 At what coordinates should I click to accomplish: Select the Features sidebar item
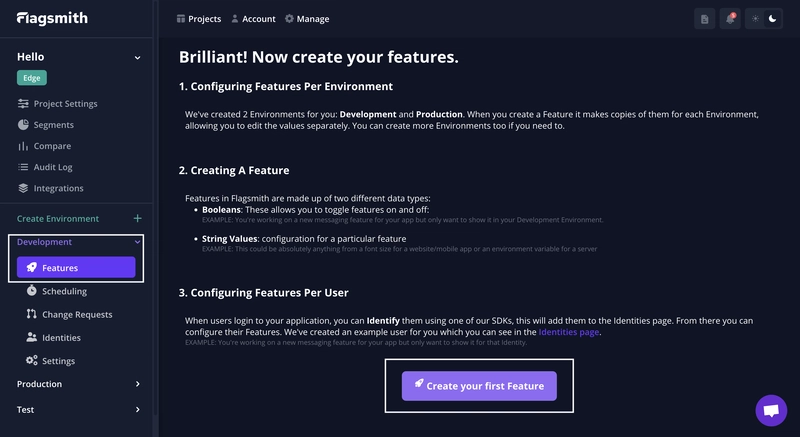pos(76,267)
